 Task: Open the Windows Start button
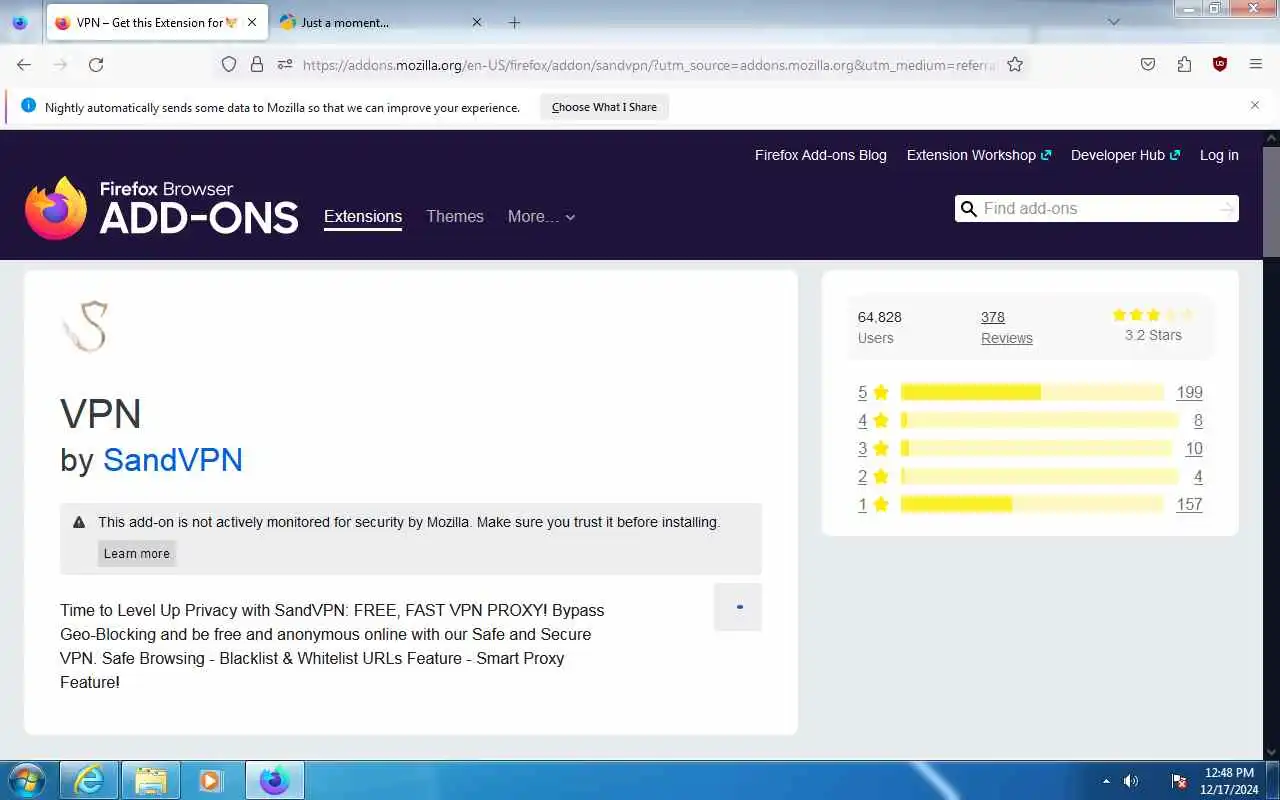click(27, 780)
